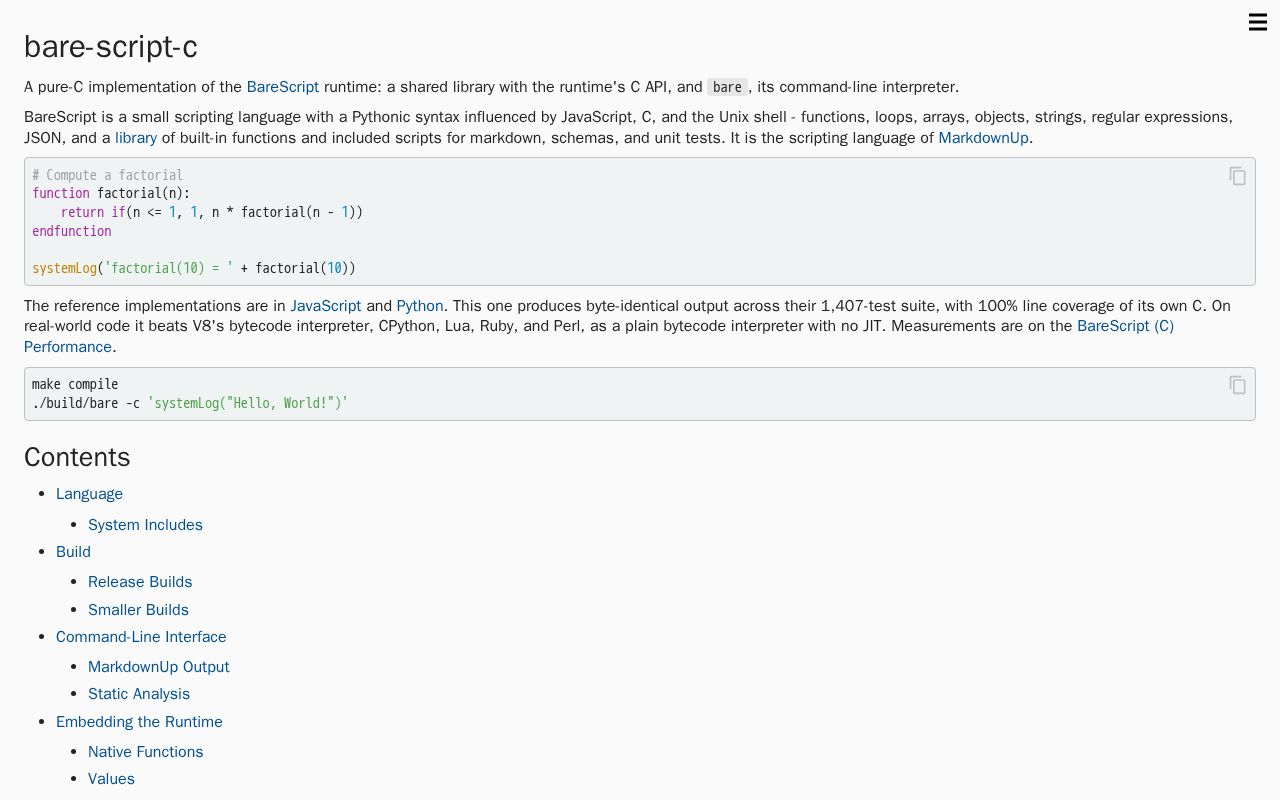The width and height of the screenshot is (1280, 800).
Task: Click the 'make compile' command line
Action: click(x=75, y=384)
